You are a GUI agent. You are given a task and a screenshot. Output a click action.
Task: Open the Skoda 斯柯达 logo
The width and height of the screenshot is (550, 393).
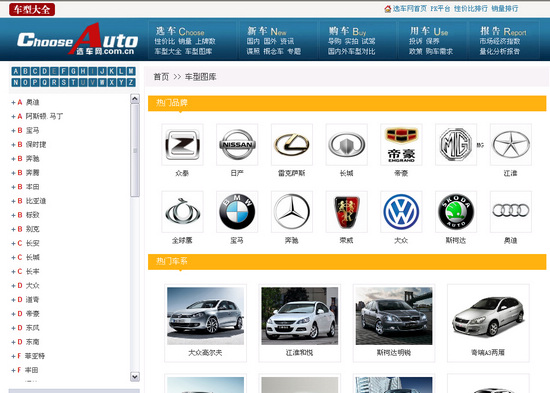click(x=456, y=212)
